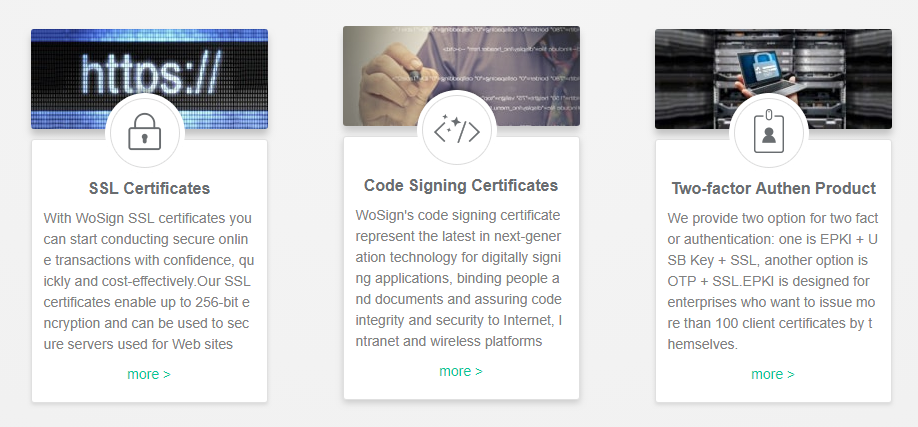Click the code brackets sparkle icon
918x427 pixels.
[457, 129]
